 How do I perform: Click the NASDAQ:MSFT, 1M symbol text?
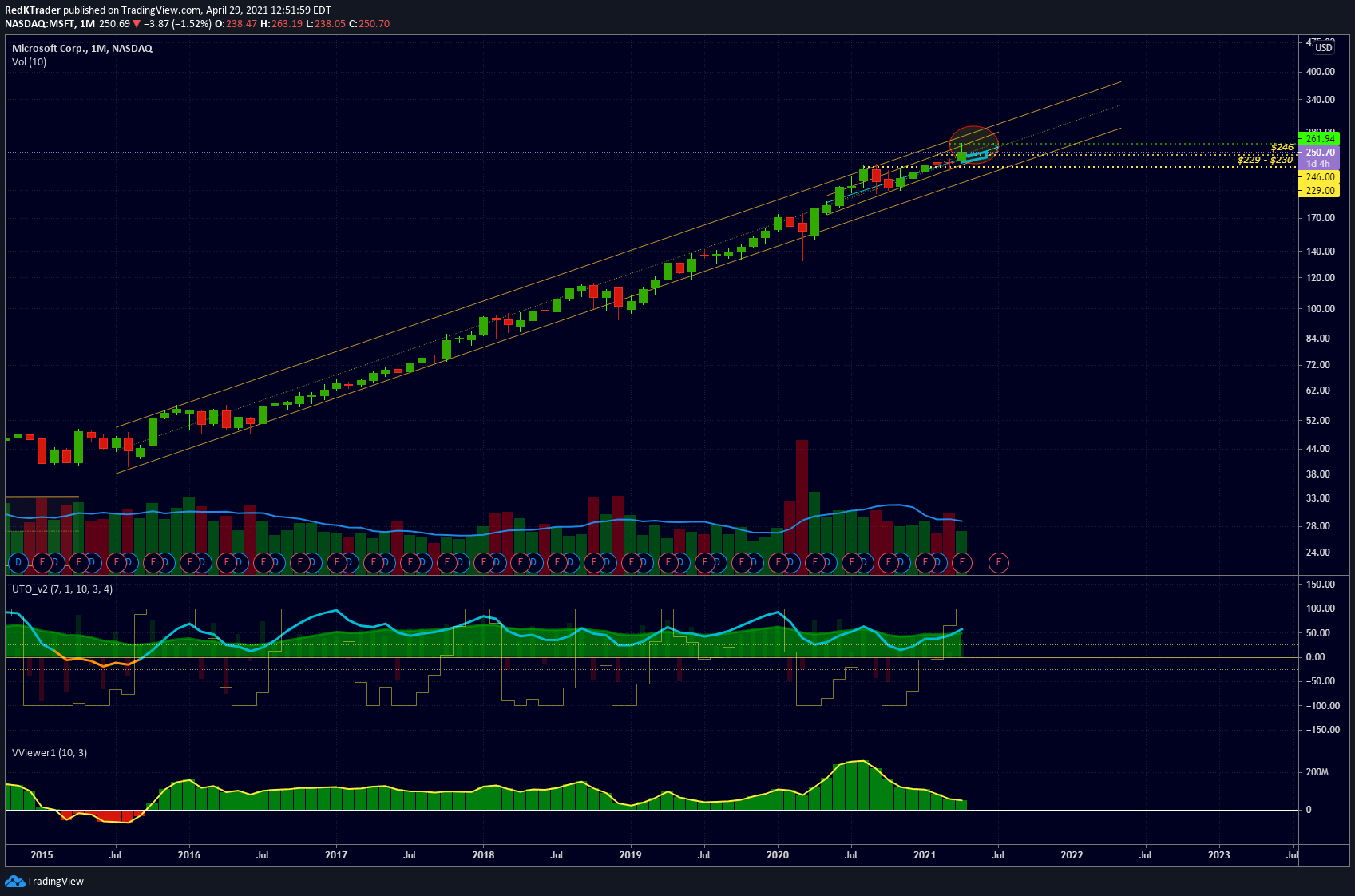click(x=50, y=24)
